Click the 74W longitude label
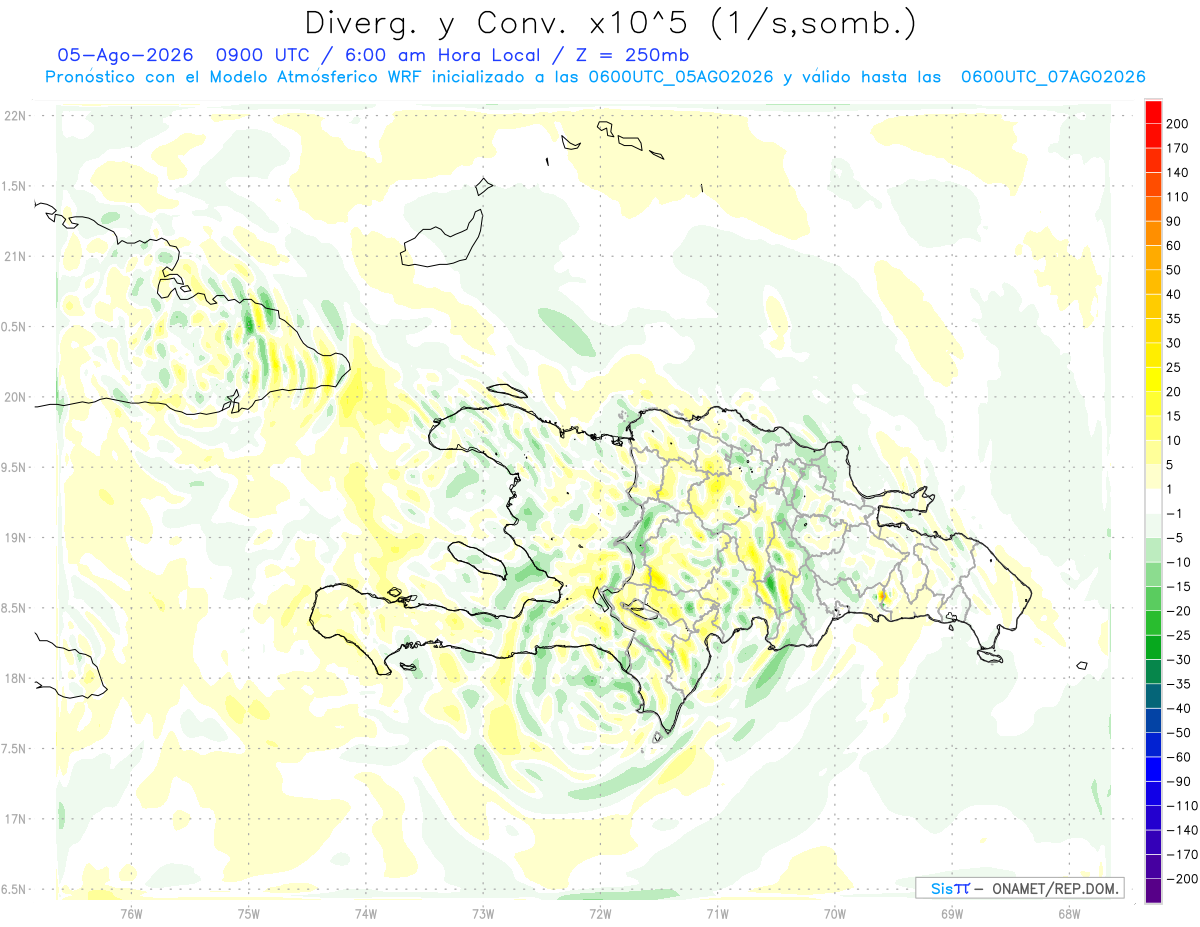This screenshot has height=927, width=1200. (x=366, y=913)
